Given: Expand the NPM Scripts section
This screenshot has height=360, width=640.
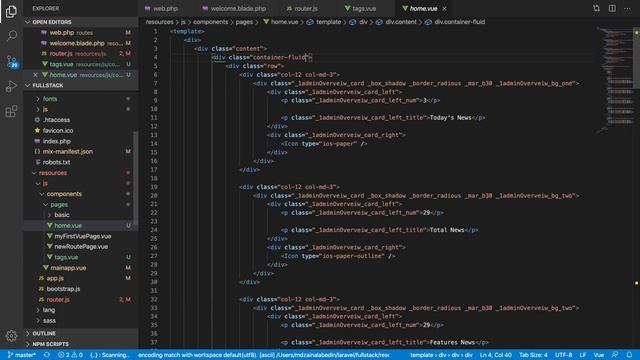Looking at the screenshot, I should click(x=81, y=344).
